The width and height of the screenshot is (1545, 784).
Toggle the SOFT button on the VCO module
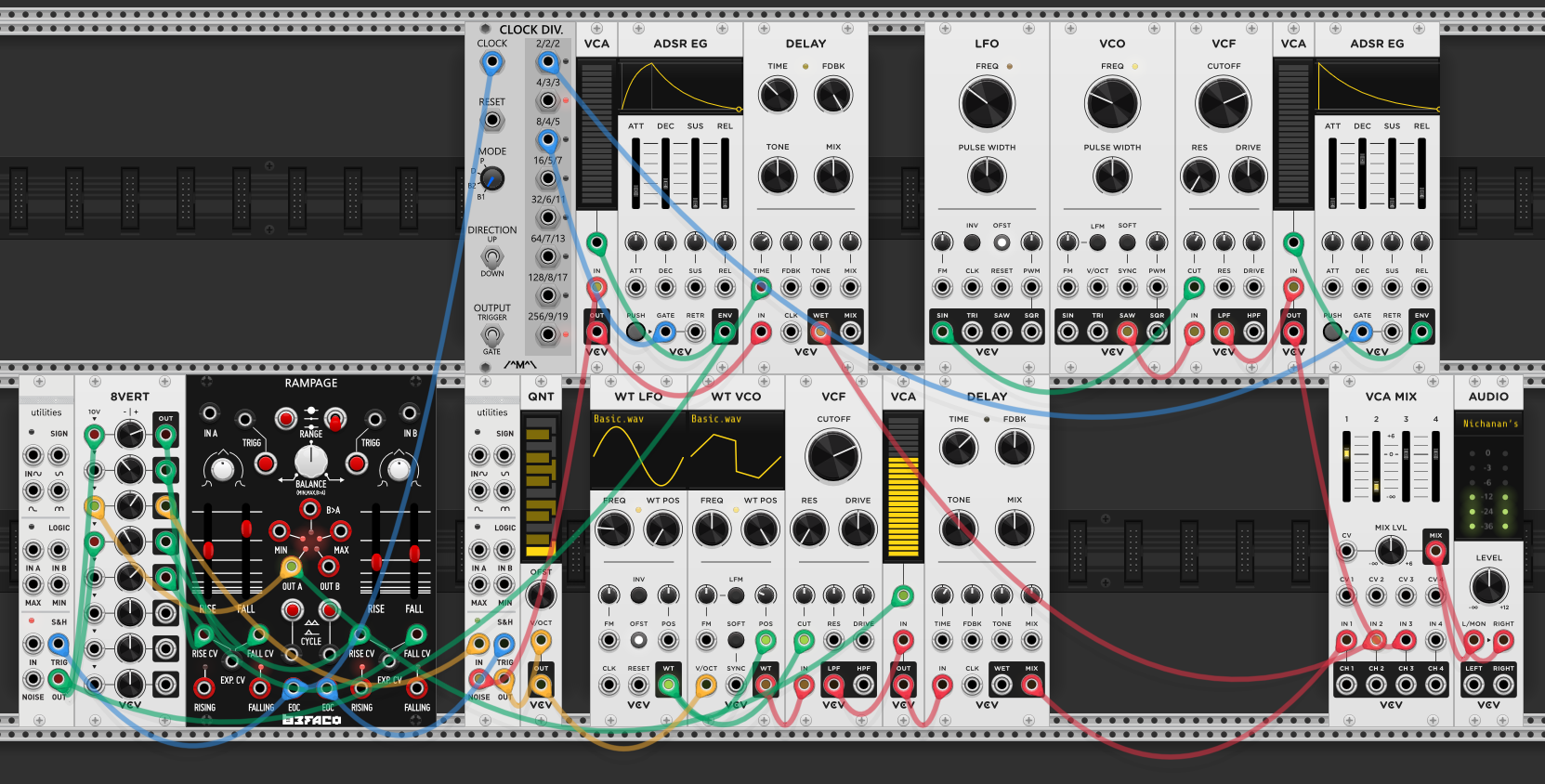click(1127, 242)
